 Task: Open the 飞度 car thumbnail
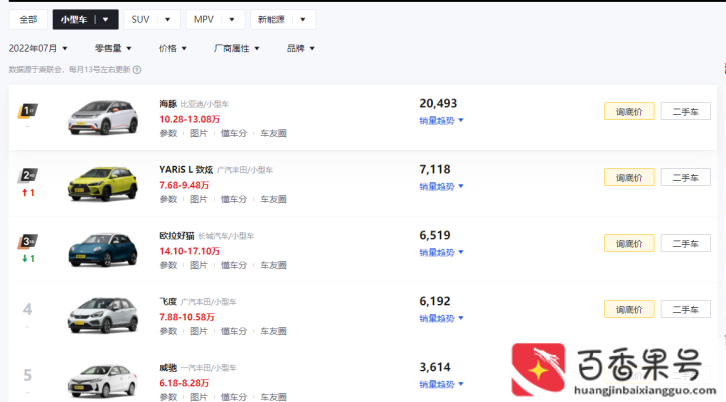pyautogui.click(x=103, y=315)
